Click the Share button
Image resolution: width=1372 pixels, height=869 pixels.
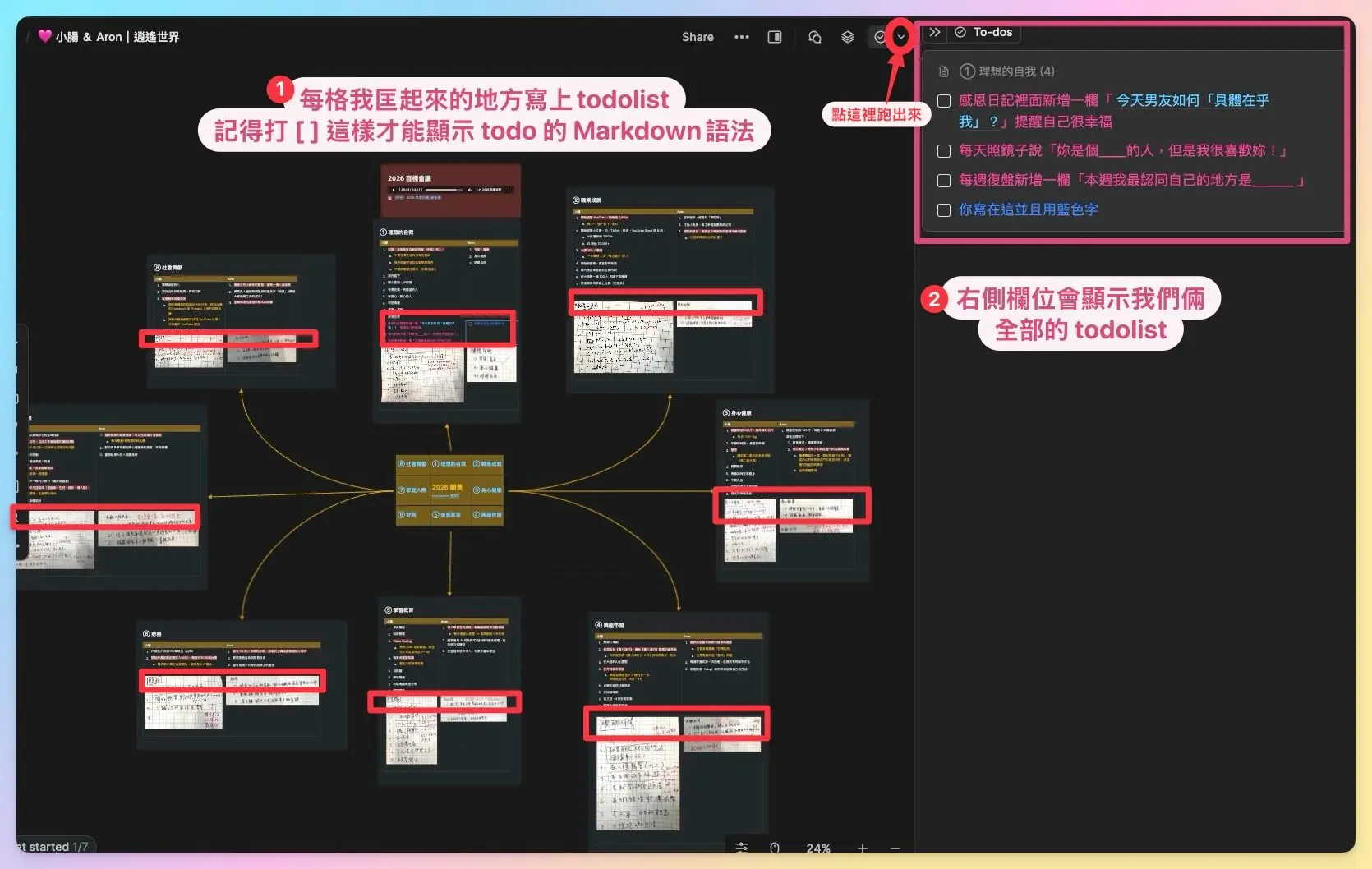click(697, 37)
